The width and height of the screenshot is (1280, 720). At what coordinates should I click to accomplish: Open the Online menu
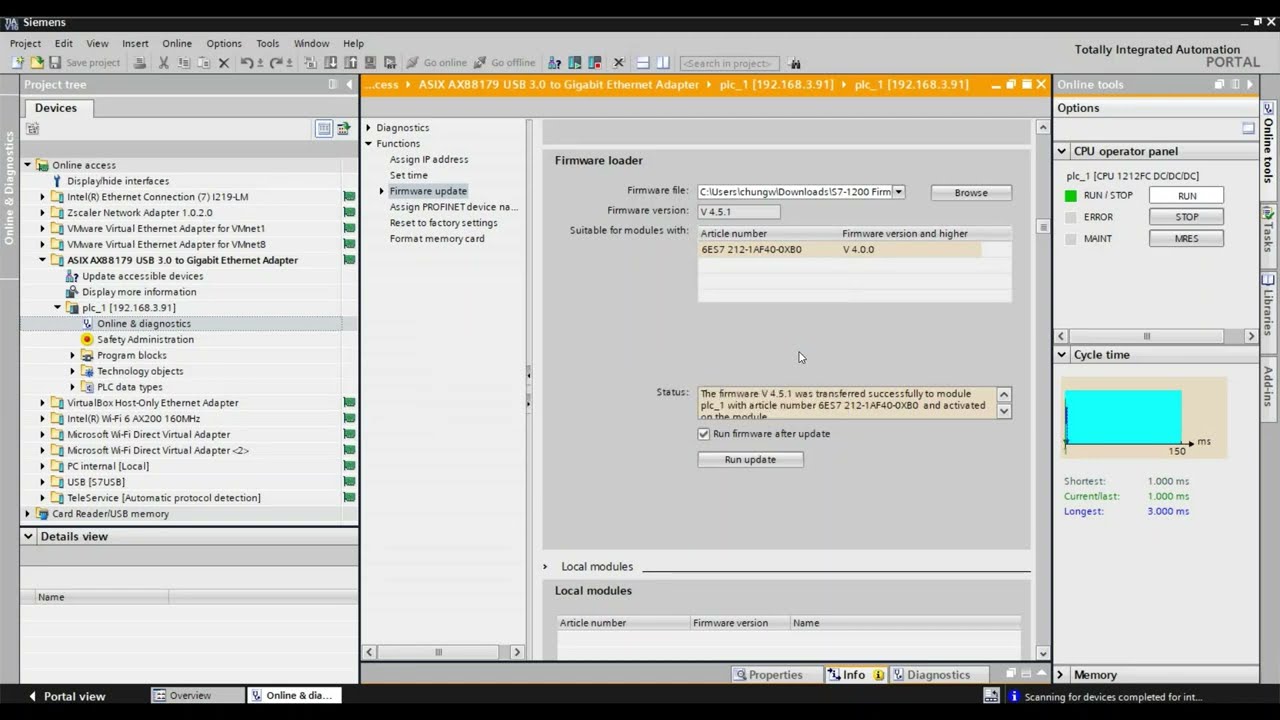177,43
